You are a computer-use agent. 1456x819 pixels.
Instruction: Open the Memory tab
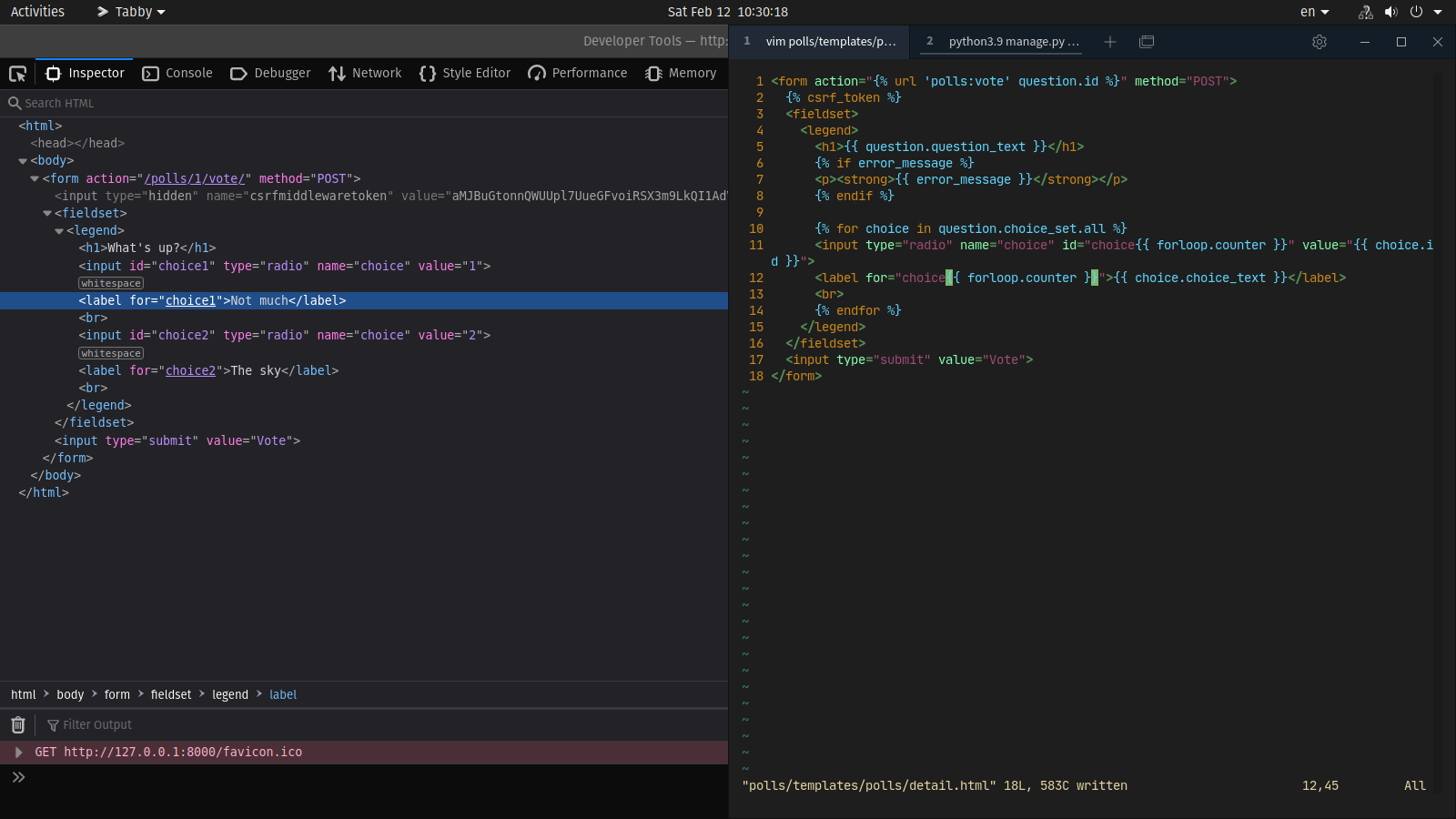pyautogui.click(x=681, y=73)
